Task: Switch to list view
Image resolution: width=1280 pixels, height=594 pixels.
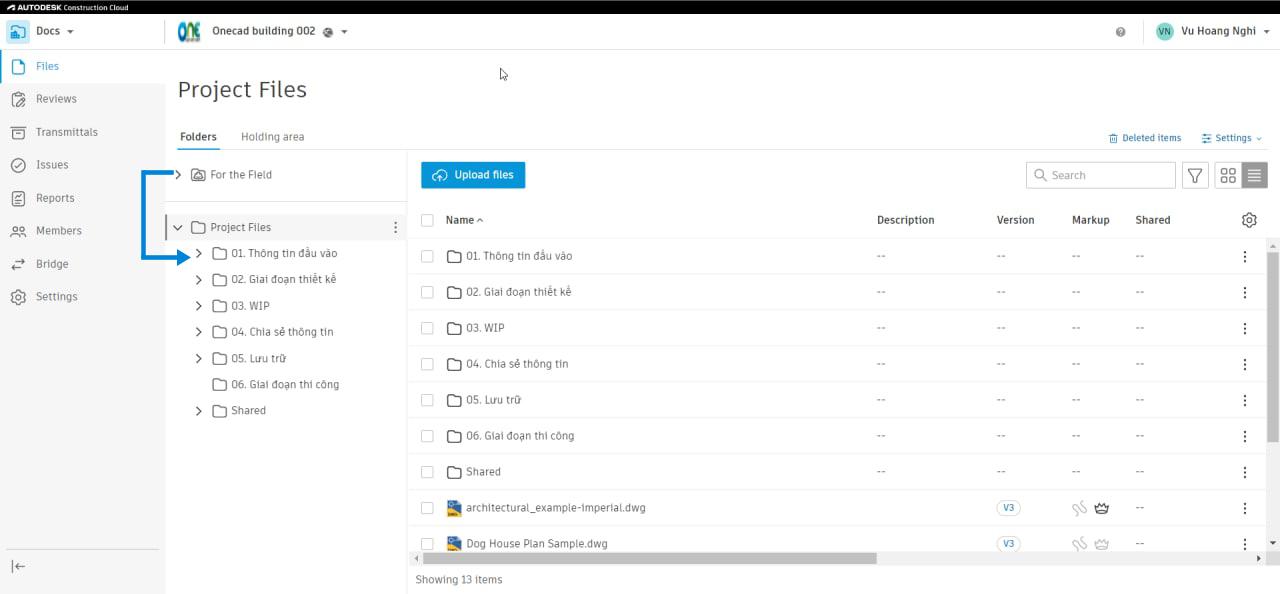Action: pos(1255,175)
